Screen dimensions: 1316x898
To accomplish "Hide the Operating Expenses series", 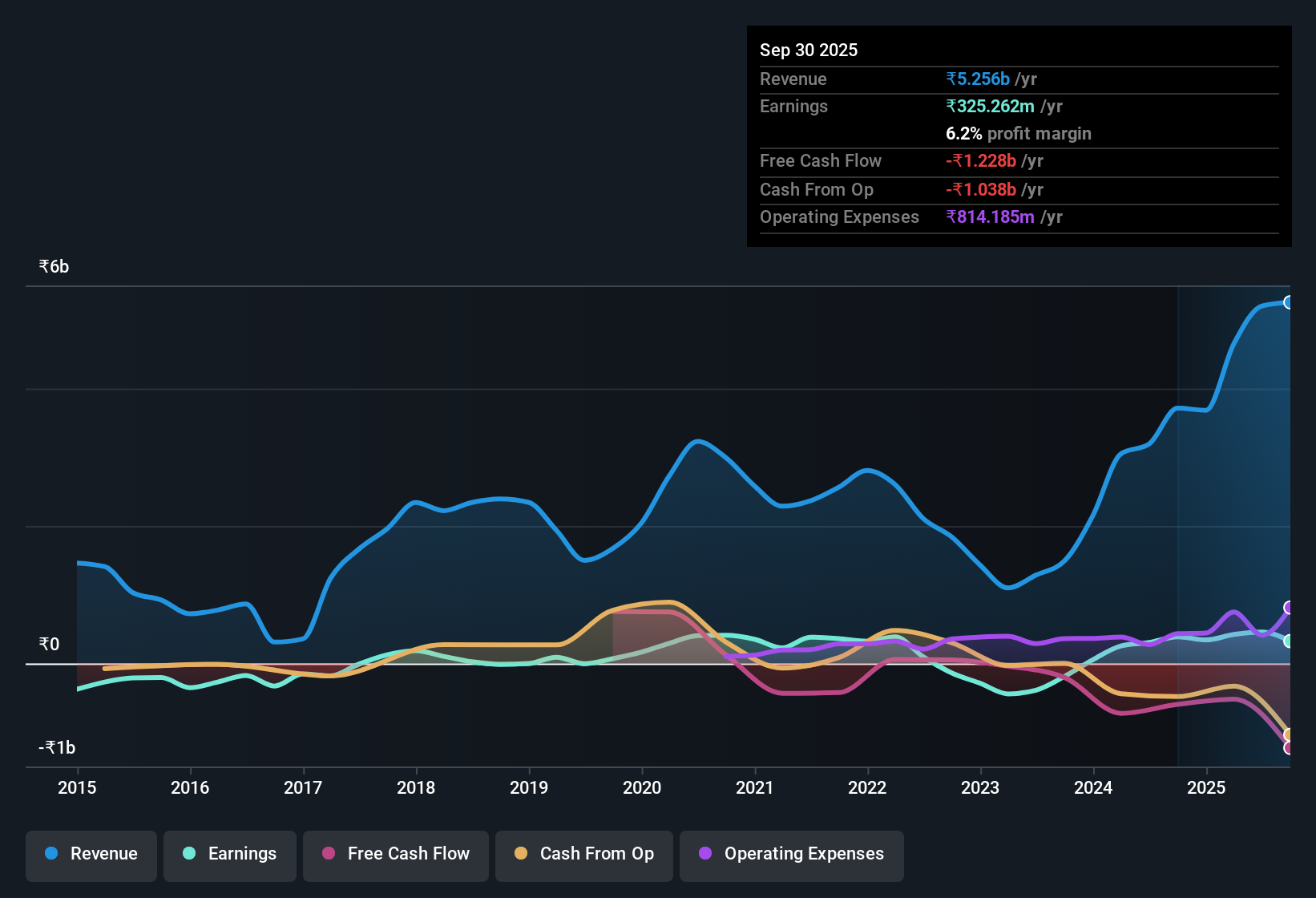I will click(791, 854).
